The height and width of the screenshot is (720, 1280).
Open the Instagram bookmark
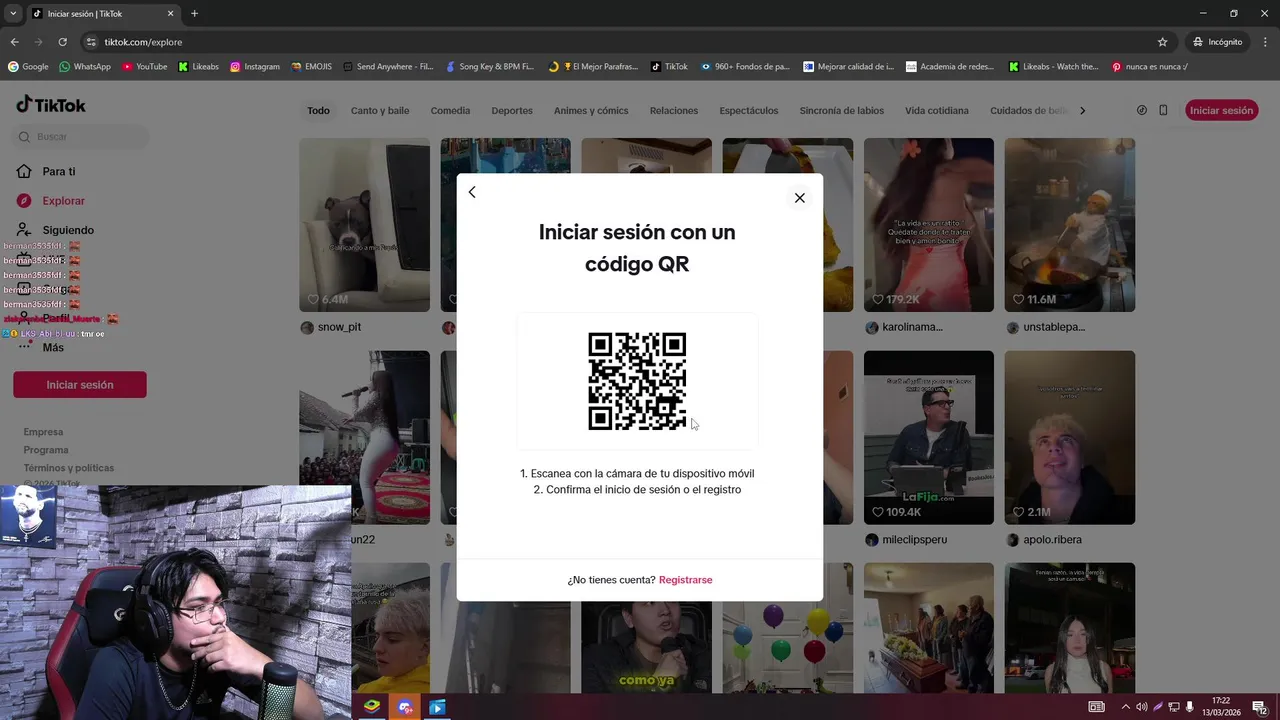coord(255,67)
